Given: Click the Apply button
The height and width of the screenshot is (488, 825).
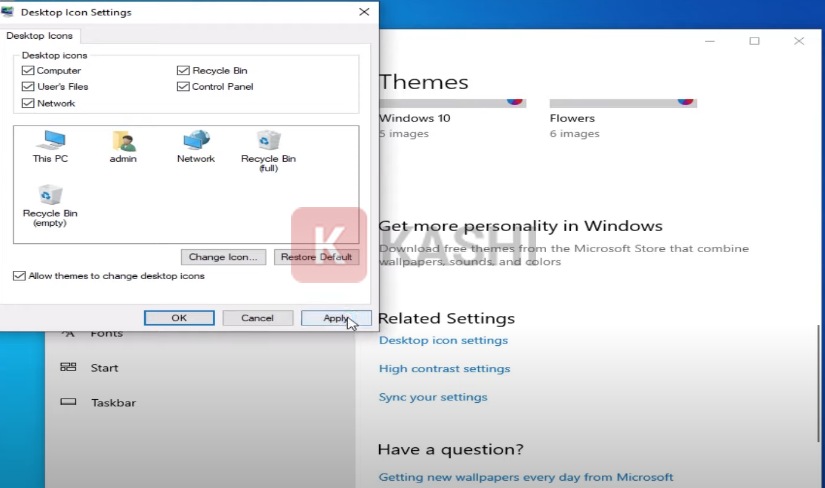Looking at the screenshot, I should (x=336, y=318).
